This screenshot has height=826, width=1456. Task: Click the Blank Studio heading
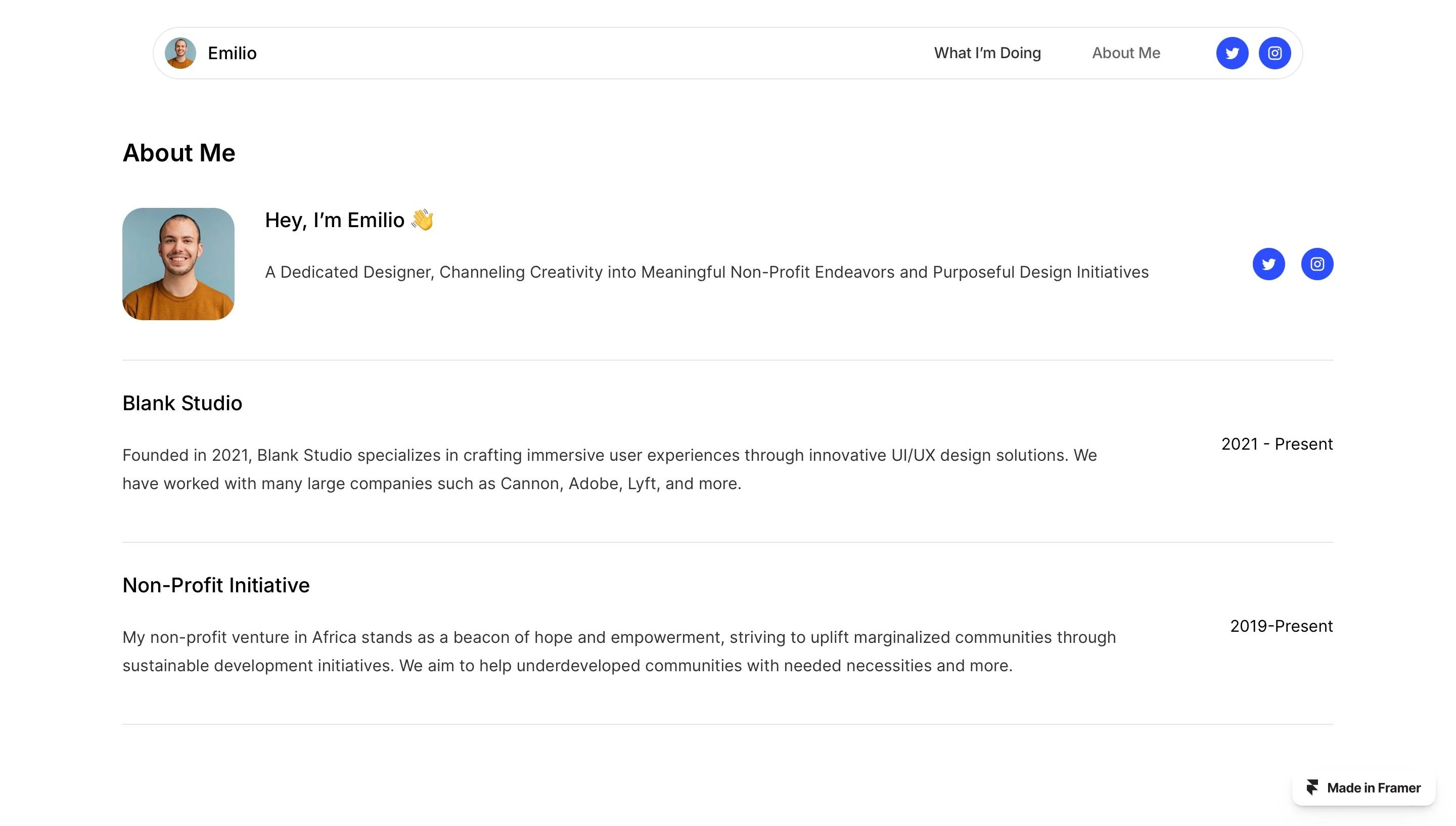(x=182, y=403)
